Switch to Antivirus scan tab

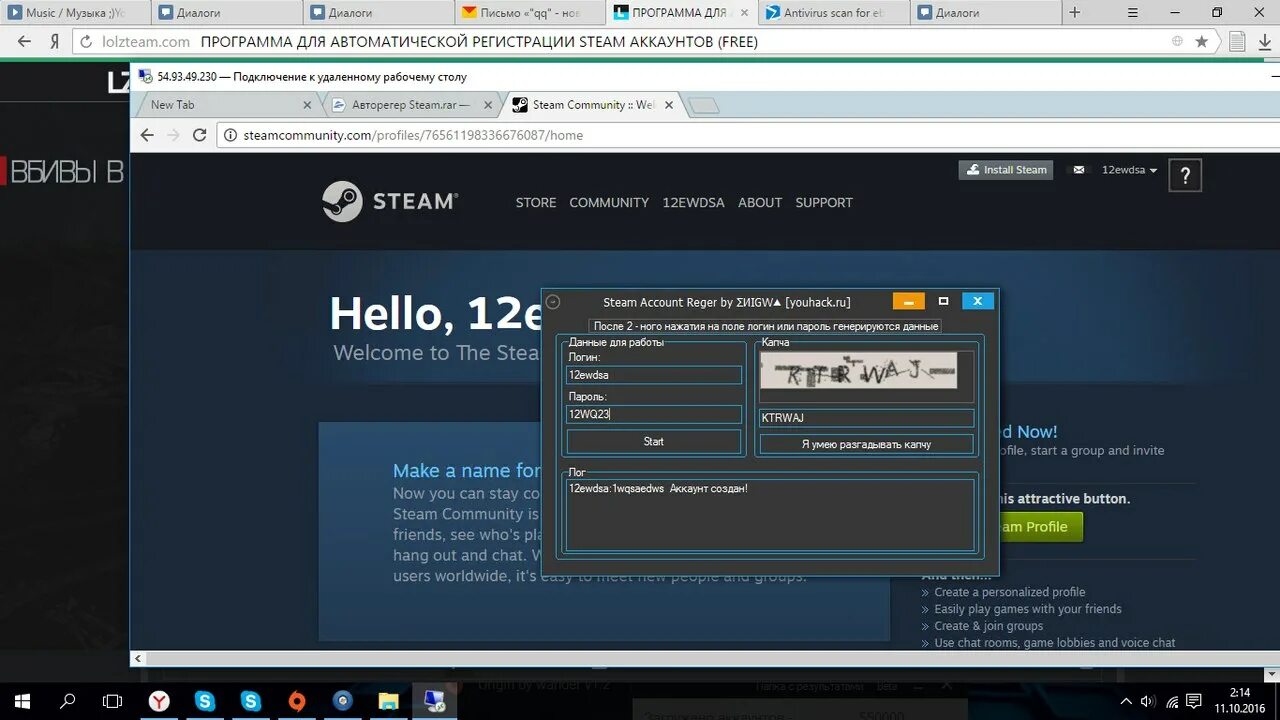tap(833, 13)
